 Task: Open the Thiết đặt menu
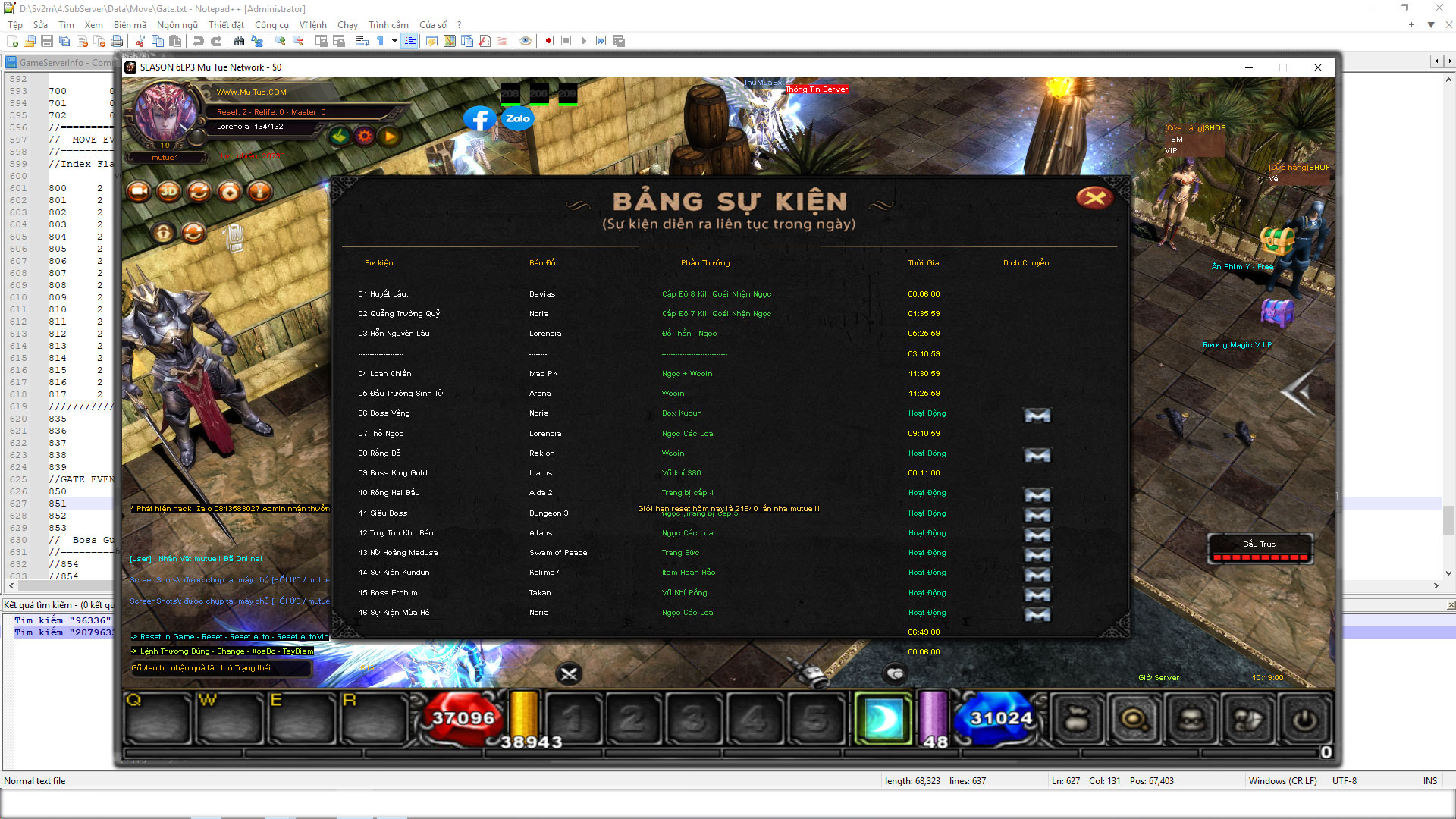click(x=226, y=25)
